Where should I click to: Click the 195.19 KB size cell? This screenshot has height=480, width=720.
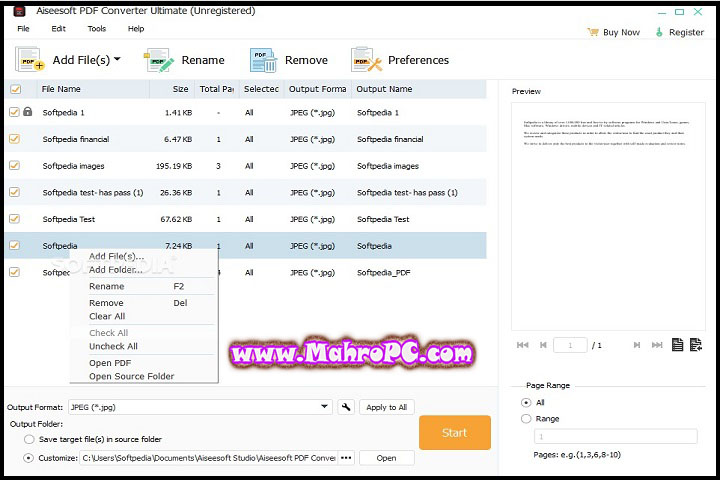tap(174, 166)
